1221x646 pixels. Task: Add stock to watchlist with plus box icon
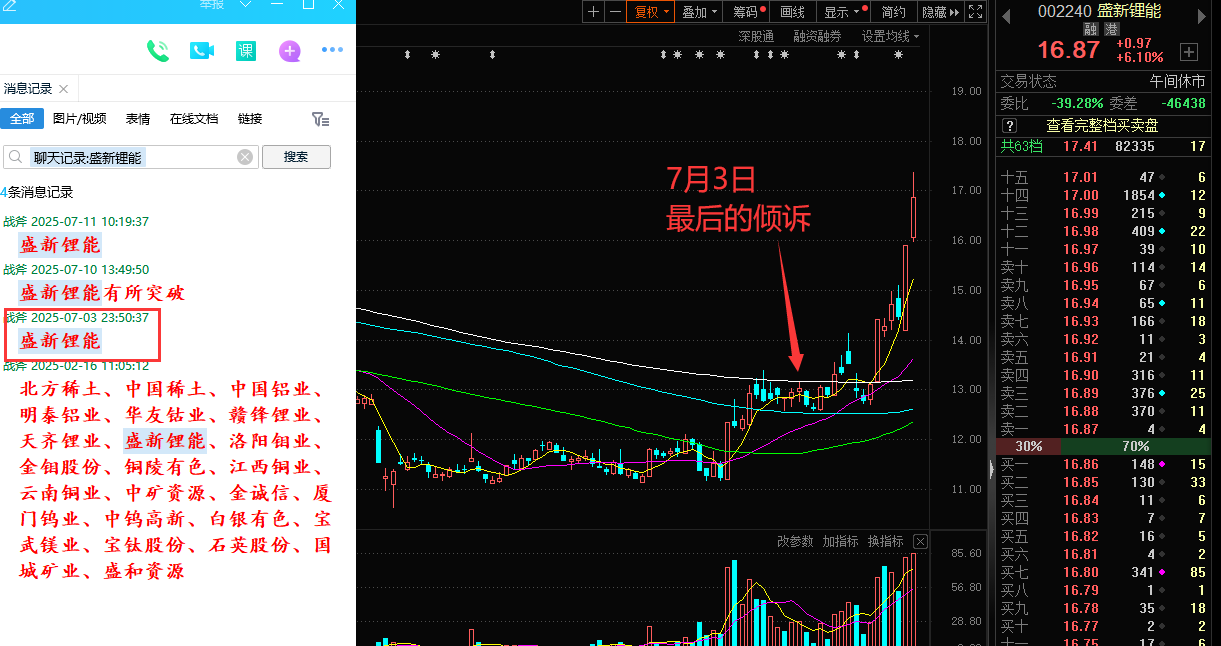point(1189,51)
